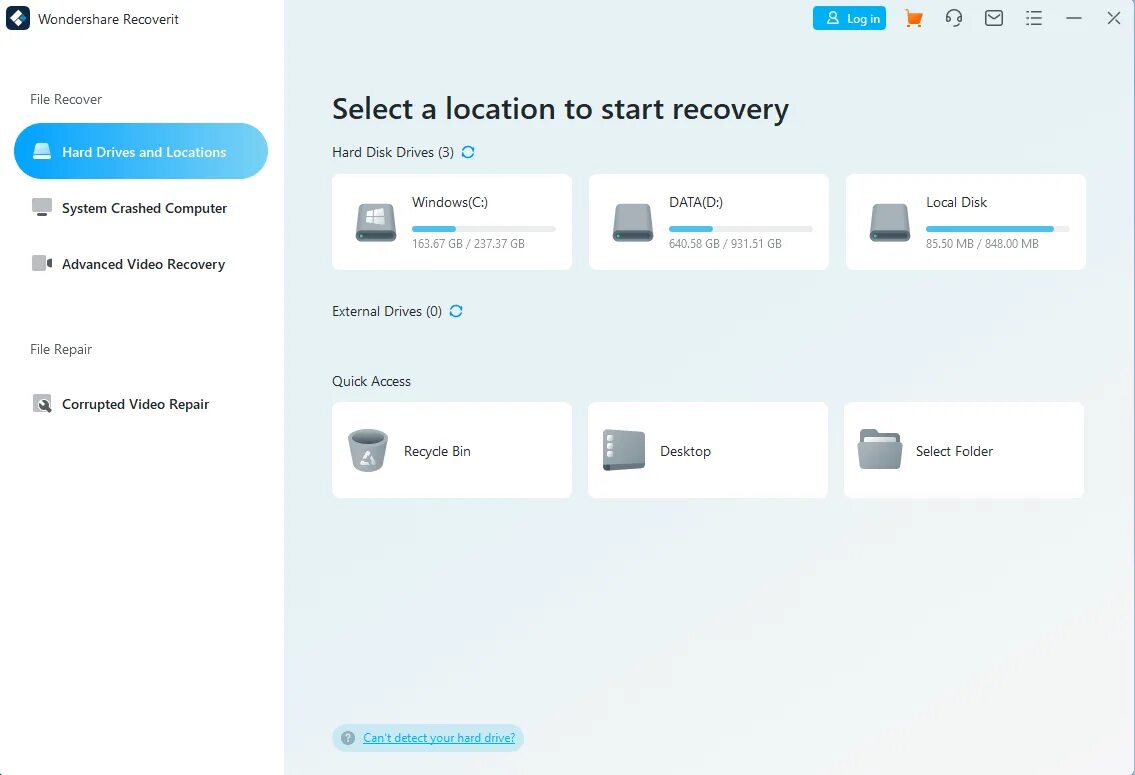Click the Desktop quick access icon
Screen dimensions: 1135x775
point(624,450)
